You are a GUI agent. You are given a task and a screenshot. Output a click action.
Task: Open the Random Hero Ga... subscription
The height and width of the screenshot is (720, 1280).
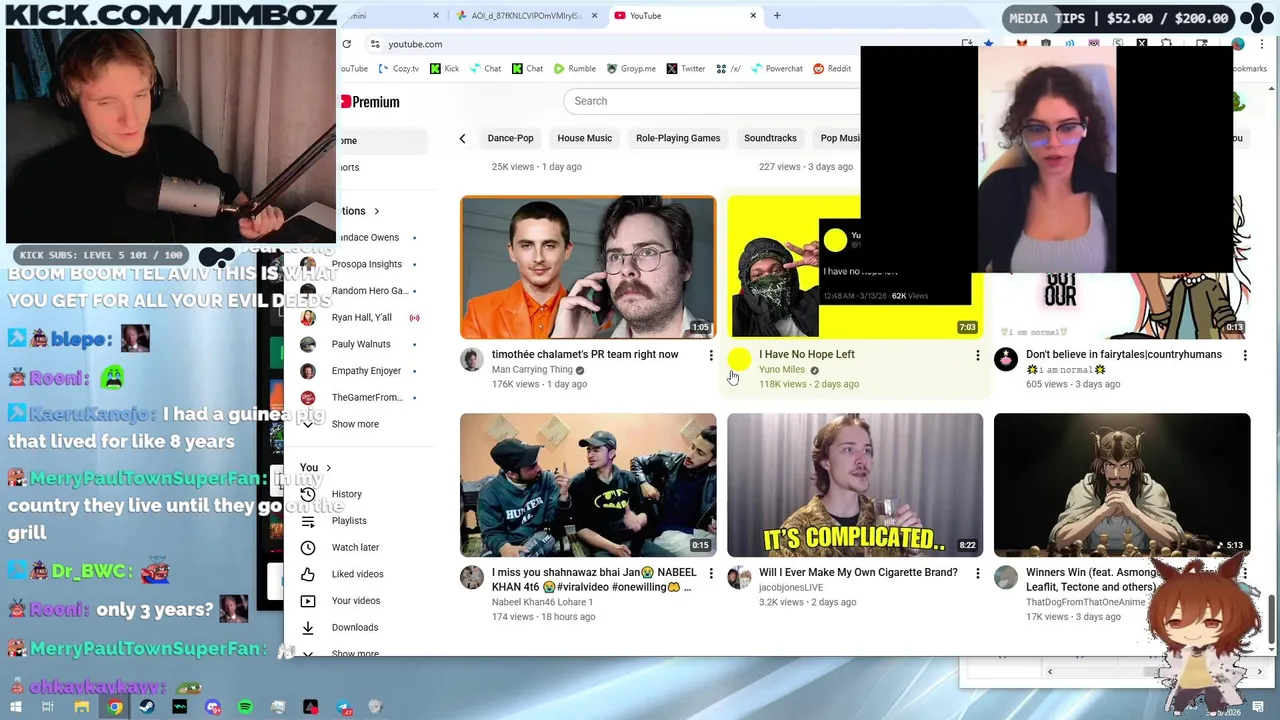[362, 291]
